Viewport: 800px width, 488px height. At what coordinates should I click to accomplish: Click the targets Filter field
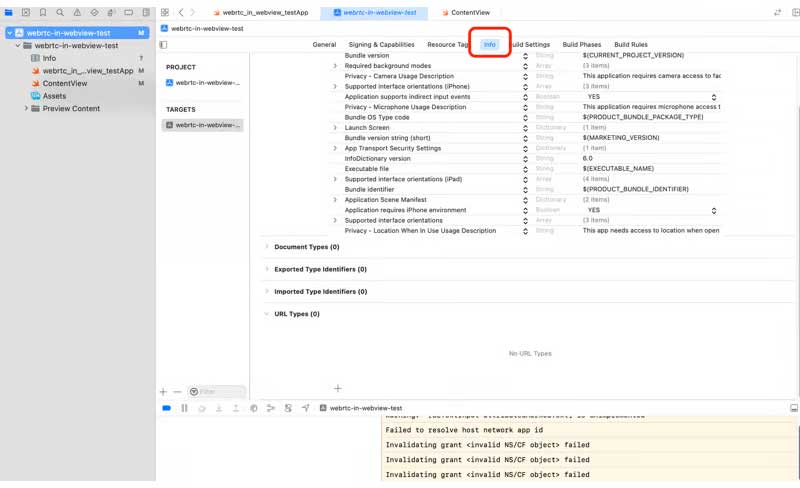click(x=217, y=392)
